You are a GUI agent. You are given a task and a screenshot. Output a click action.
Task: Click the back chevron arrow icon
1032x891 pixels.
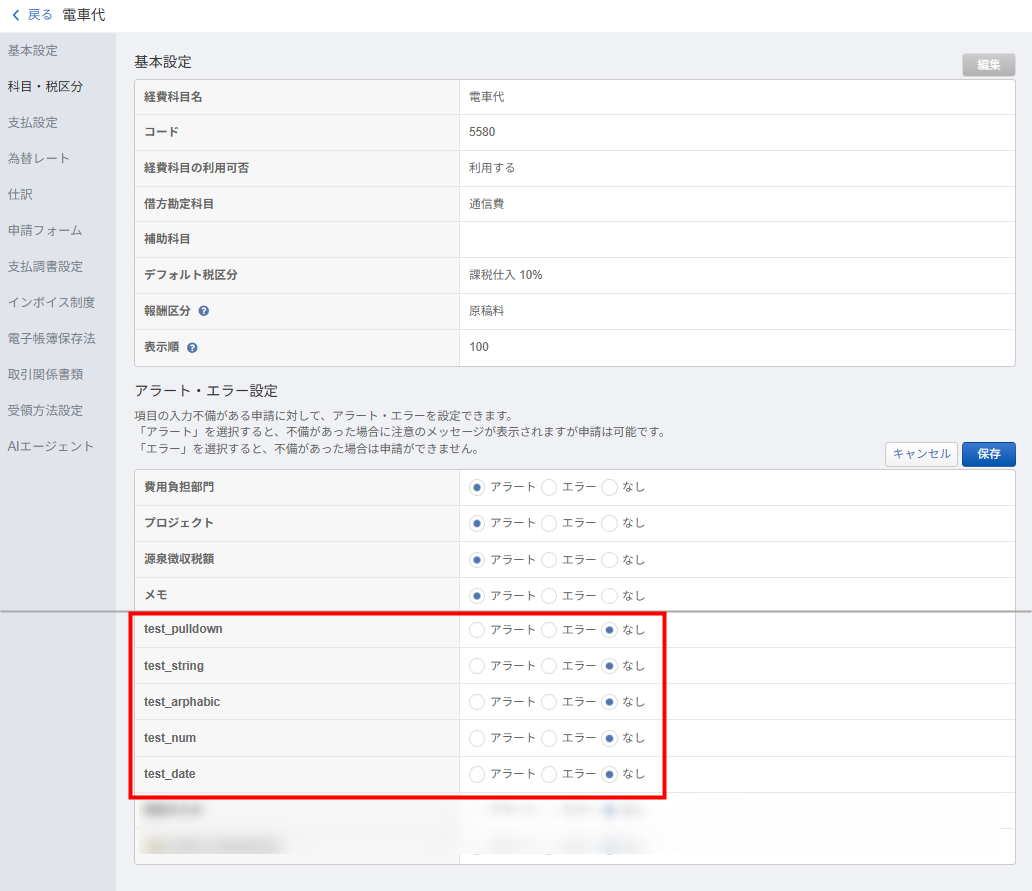click(15, 15)
